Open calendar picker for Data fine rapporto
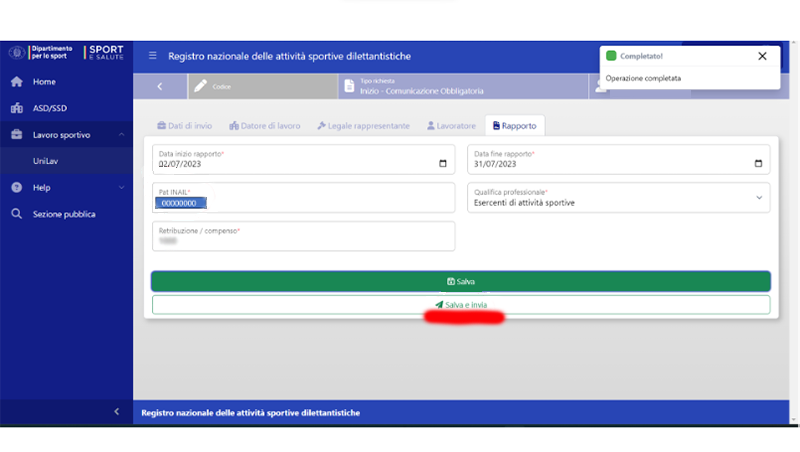This screenshot has height=452, width=800. tap(758, 163)
